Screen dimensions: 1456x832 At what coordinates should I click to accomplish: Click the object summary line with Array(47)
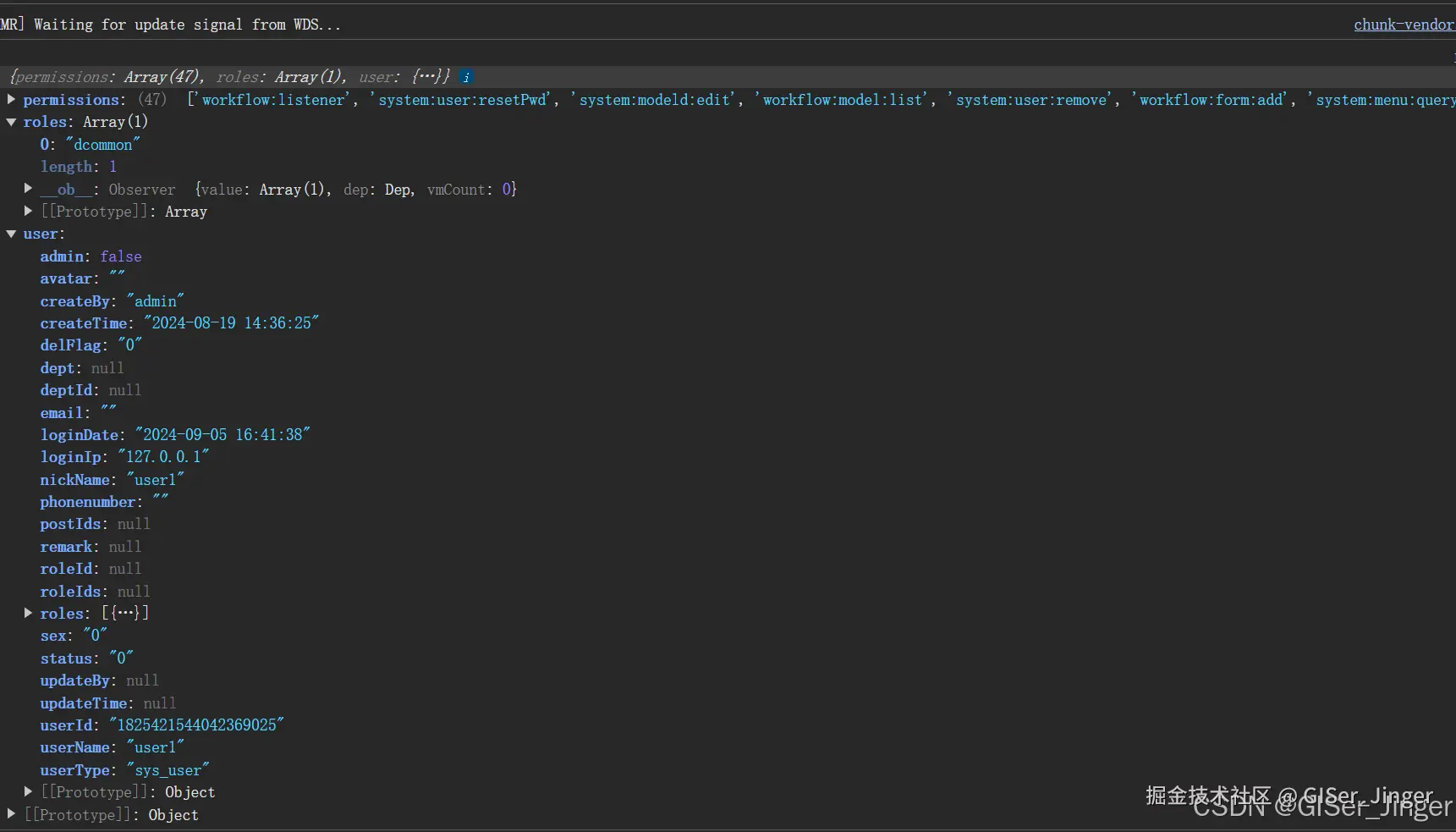point(230,77)
